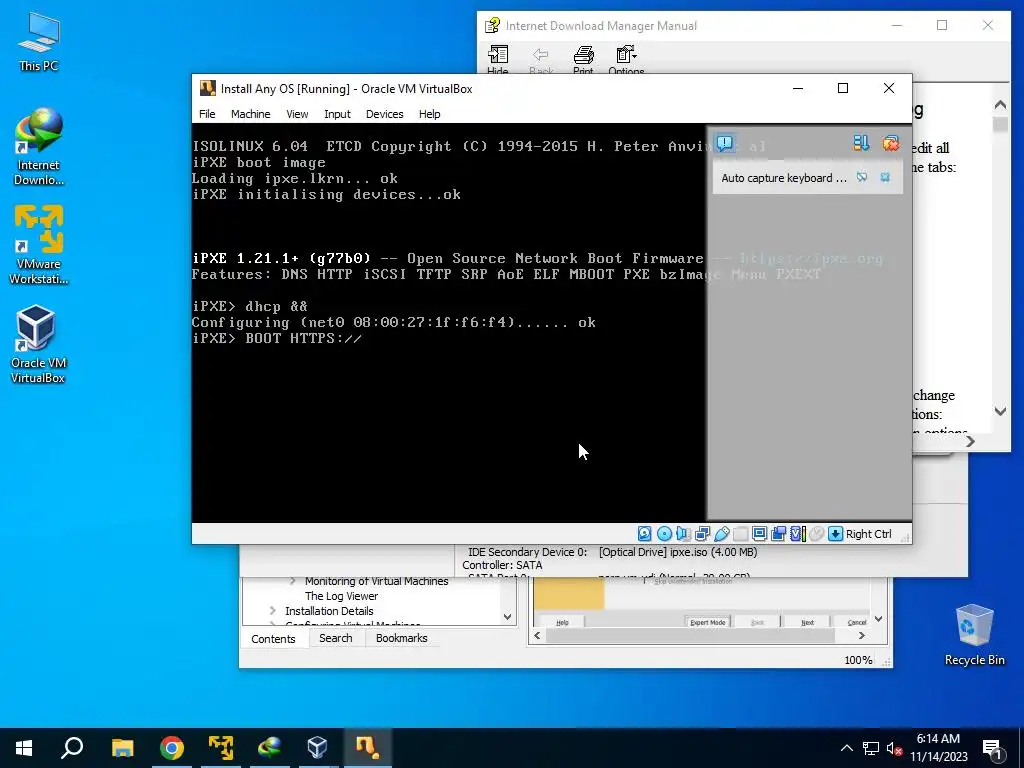
Task: Open the Windows notification center icon
Action: click(x=992, y=749)
